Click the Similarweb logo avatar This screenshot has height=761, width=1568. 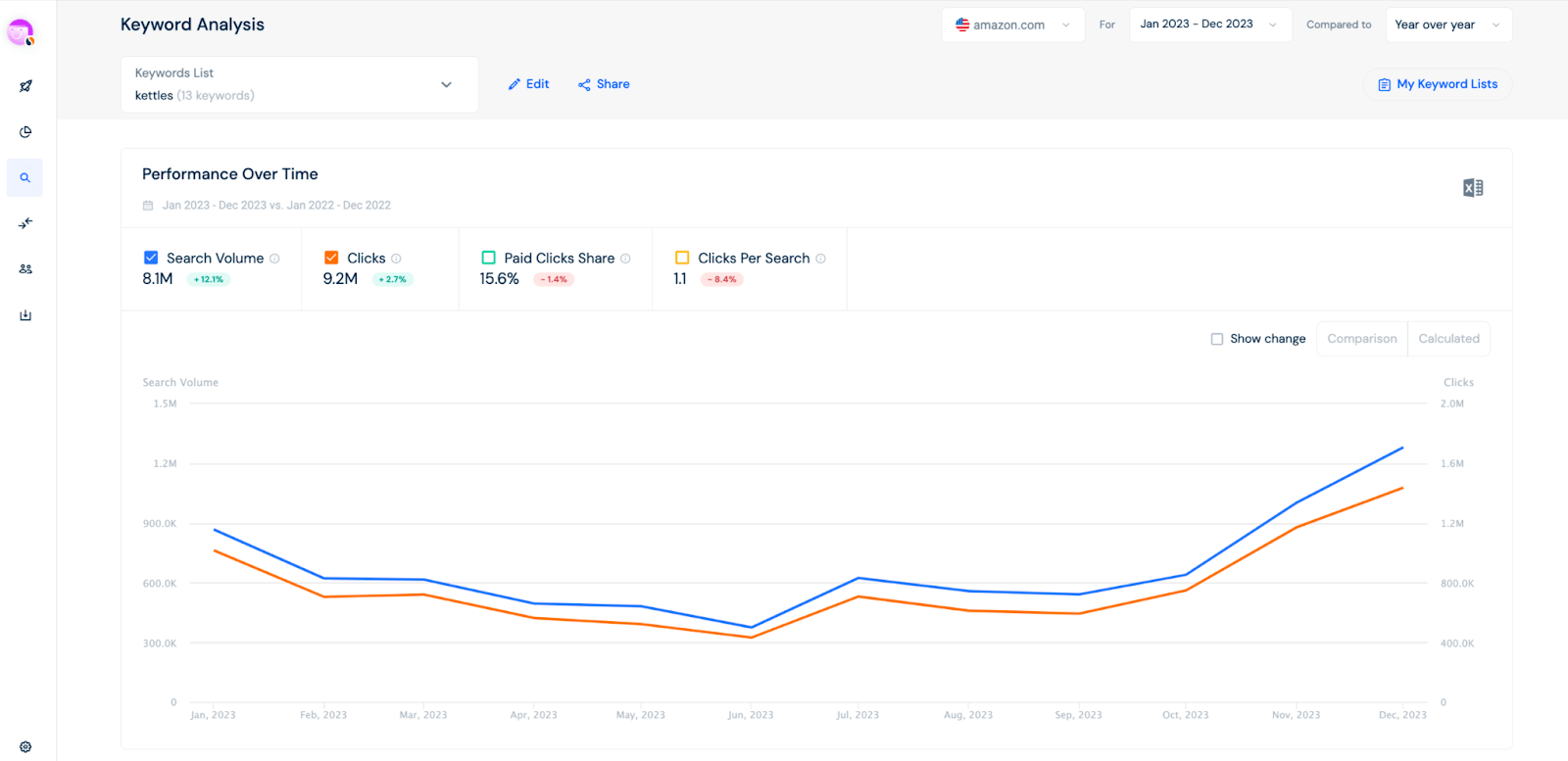pos(21,32)
